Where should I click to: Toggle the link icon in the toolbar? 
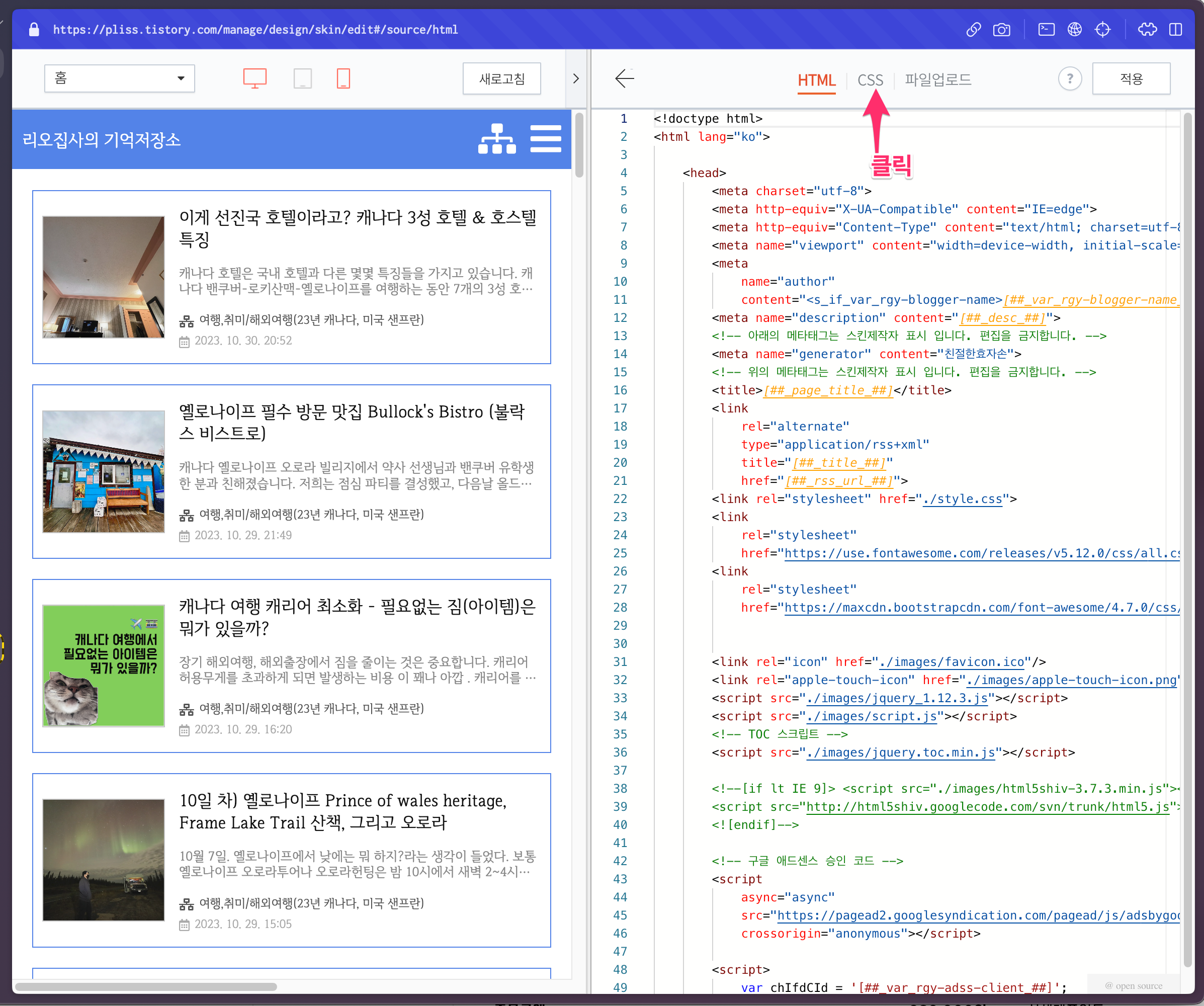[x=974, y=29]
